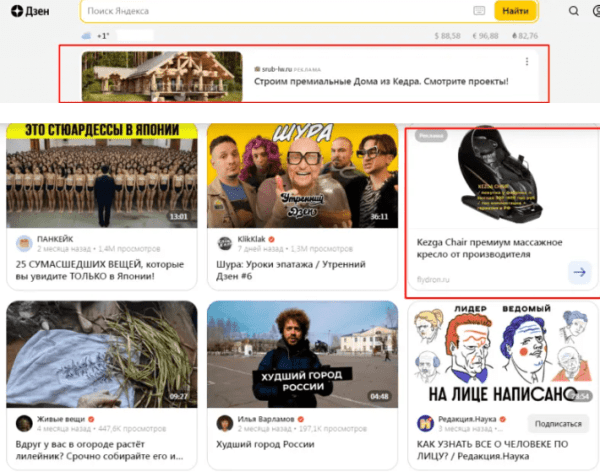Click the arrow button on Kezga Chair ad

(x=579, y=271)
